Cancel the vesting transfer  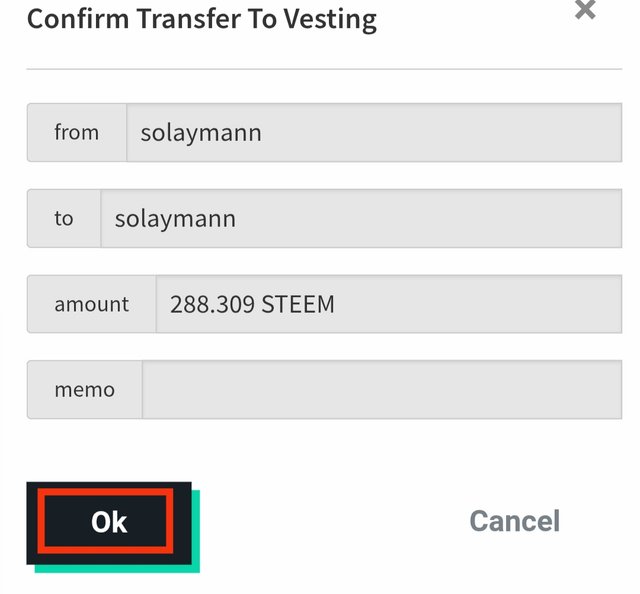coord(514,521)
